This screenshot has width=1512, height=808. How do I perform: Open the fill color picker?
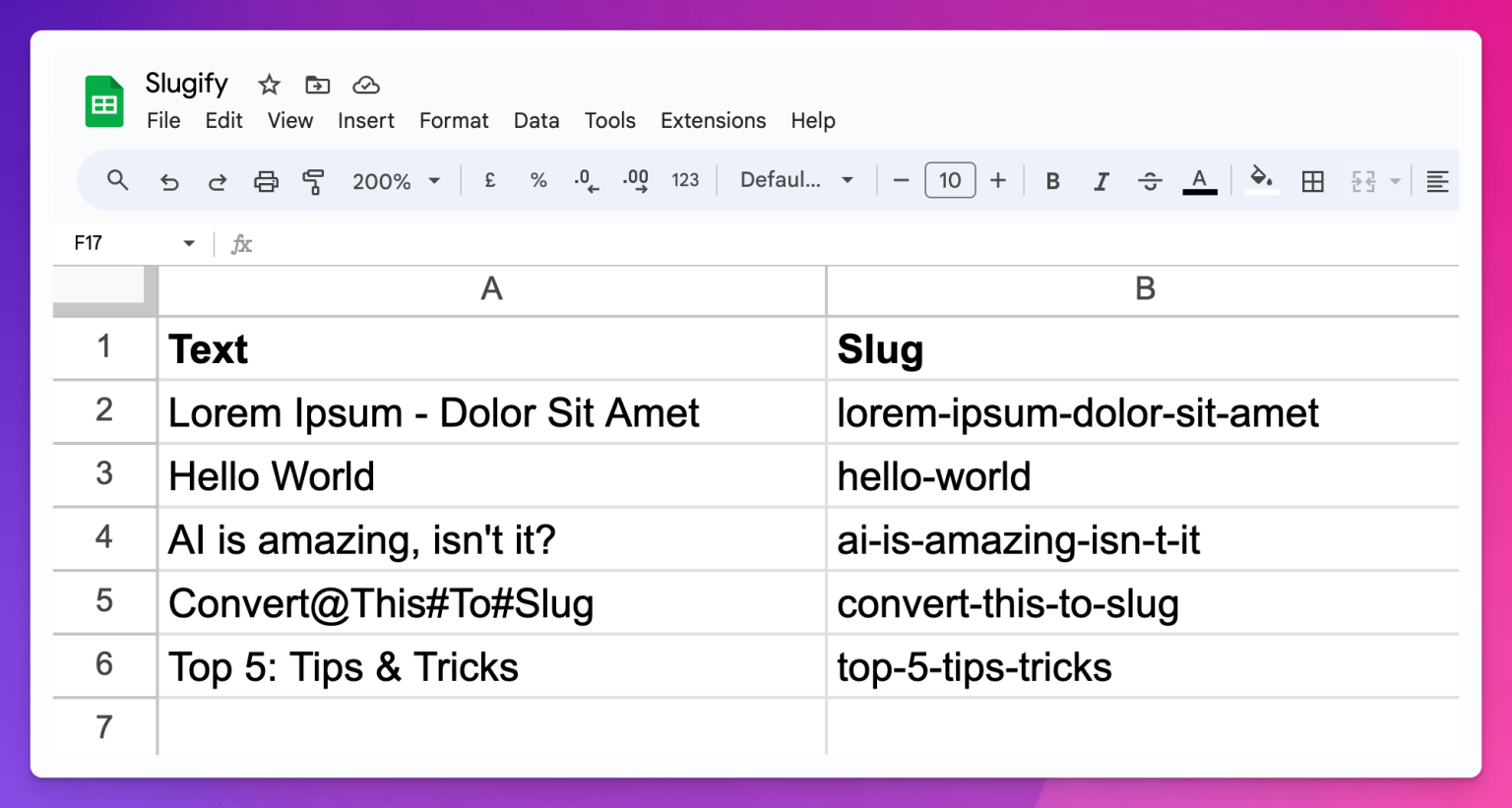click(x=1261, y=181)
